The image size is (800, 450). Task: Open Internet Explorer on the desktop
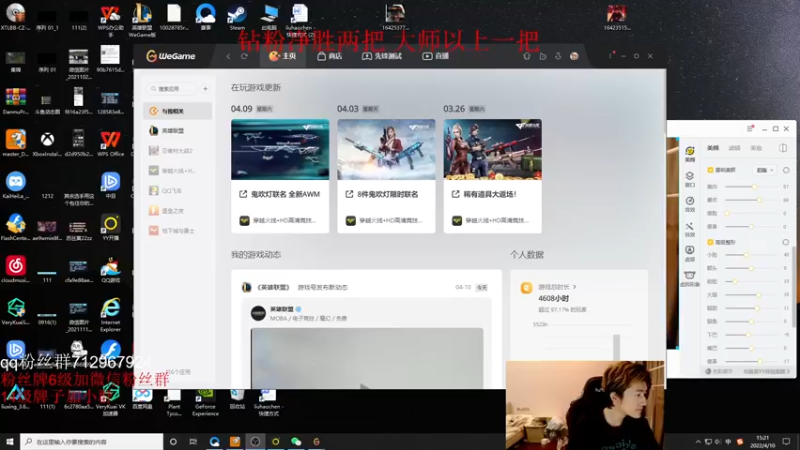pos(110,315)
